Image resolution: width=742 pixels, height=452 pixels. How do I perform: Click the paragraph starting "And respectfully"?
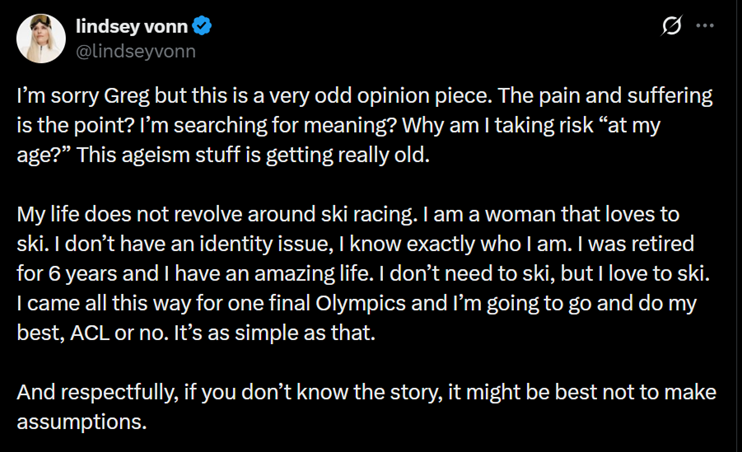click(364, 406)
